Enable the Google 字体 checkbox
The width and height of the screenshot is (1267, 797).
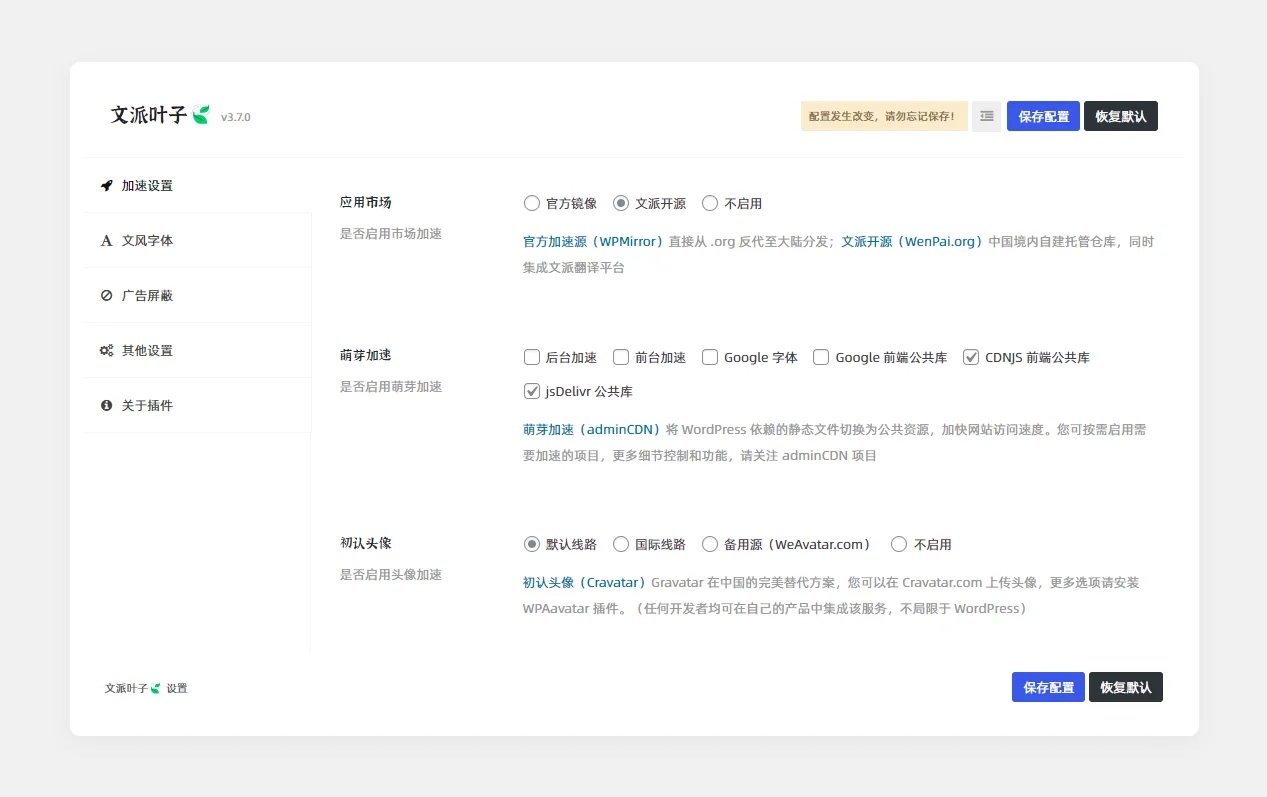710,357
